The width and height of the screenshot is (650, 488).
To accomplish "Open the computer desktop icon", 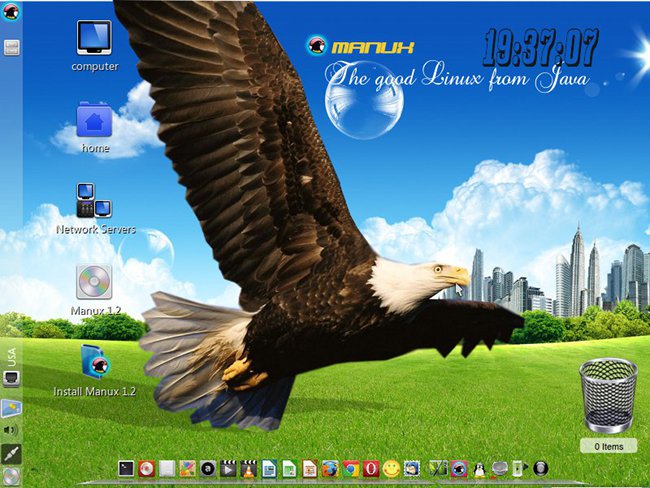I will 94,38.
